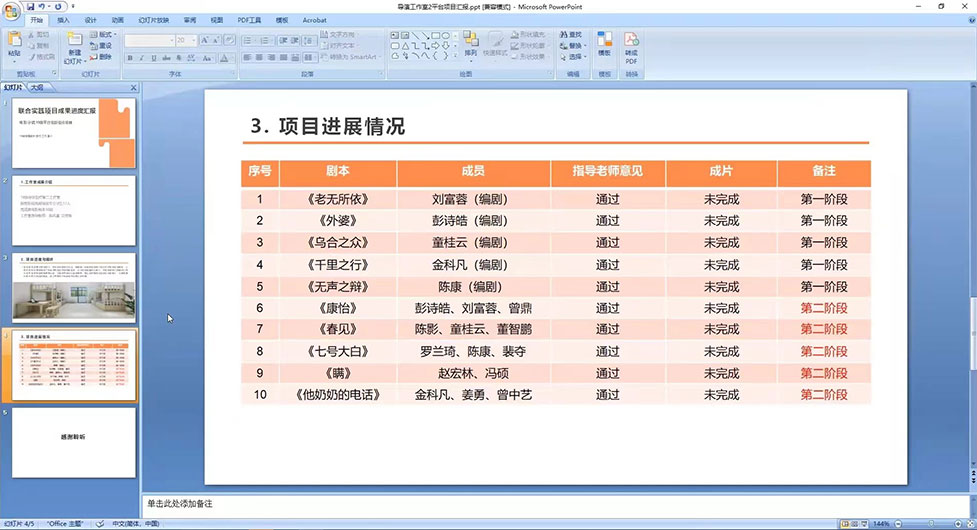Open the PDF工具 ribbon tab
977x530 pixels.
(x=251, y=19)
